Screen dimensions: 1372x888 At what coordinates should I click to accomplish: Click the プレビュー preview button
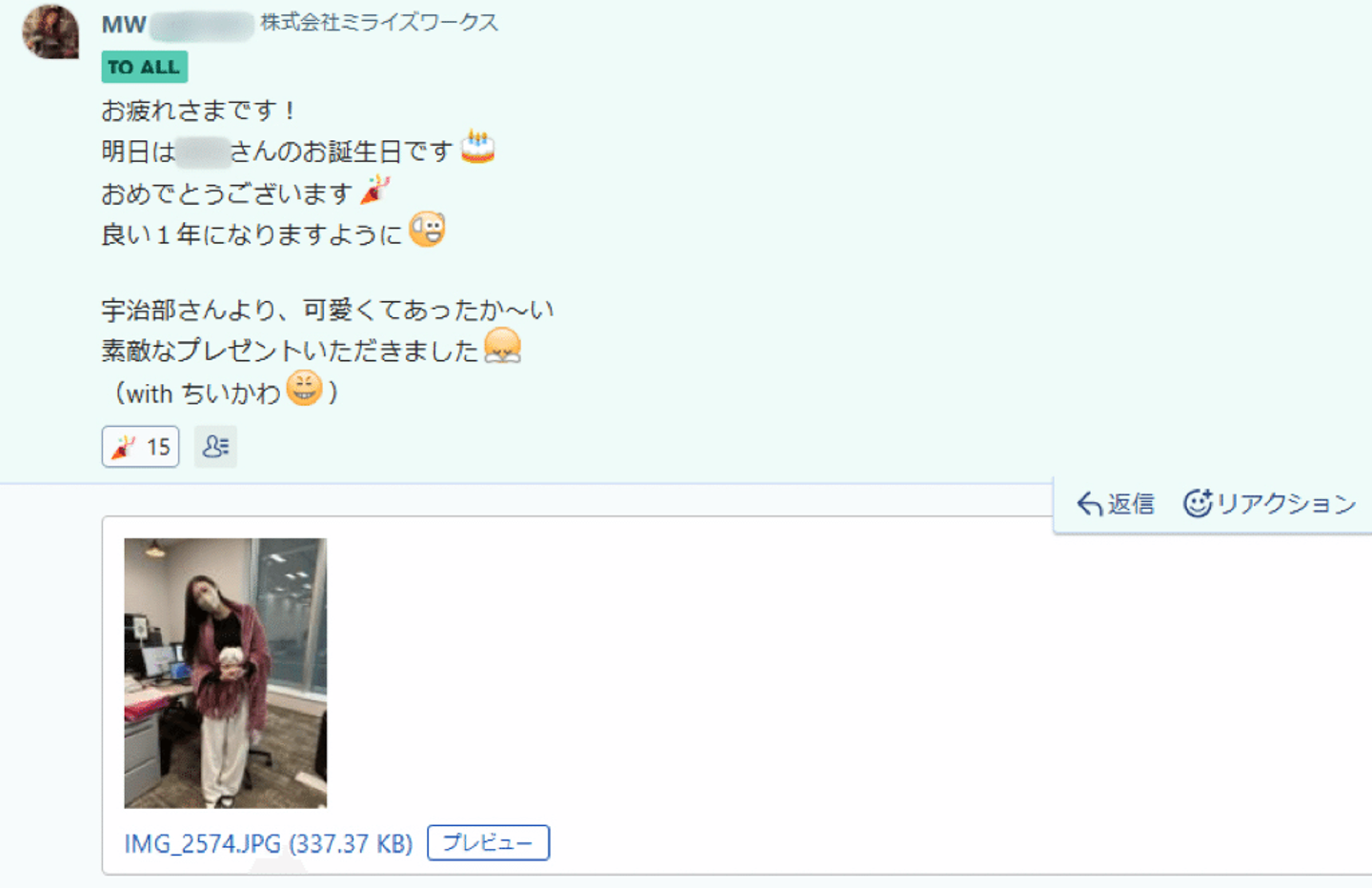[x=488, y=842]
